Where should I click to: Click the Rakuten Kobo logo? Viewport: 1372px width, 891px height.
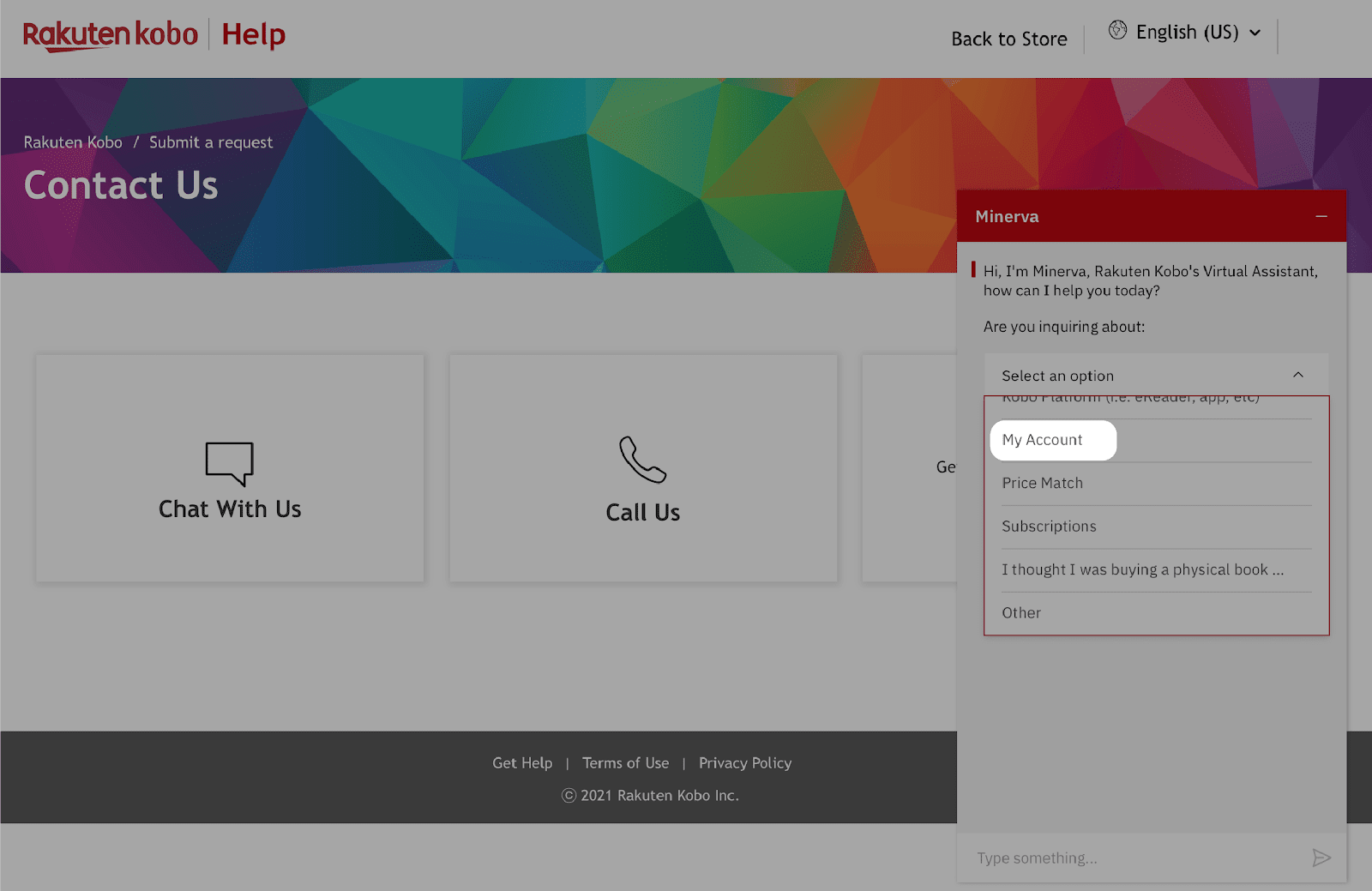point(110,35)
